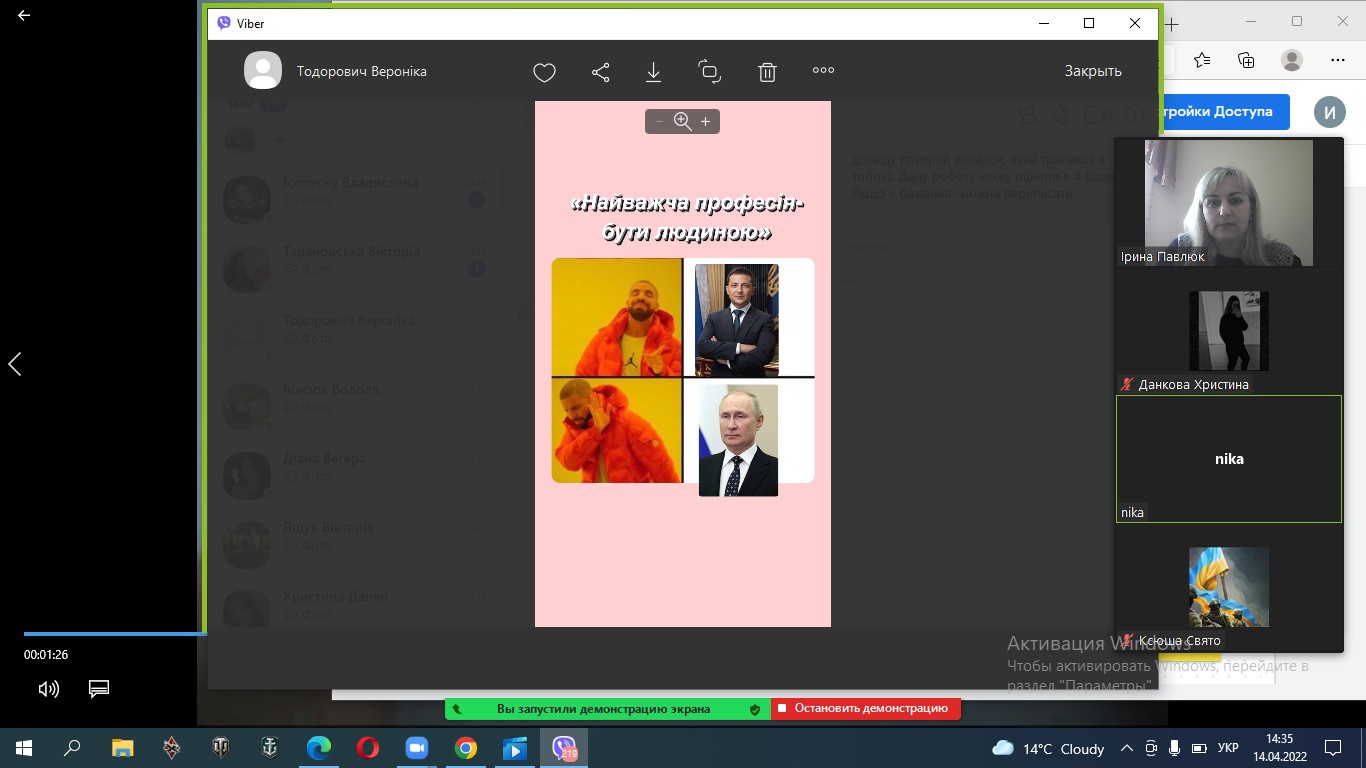Select Данкова Христина video tile in Zoom
Image resolution: width=1366 pixels, height=768 pixels.
[x=1228, y=331]
